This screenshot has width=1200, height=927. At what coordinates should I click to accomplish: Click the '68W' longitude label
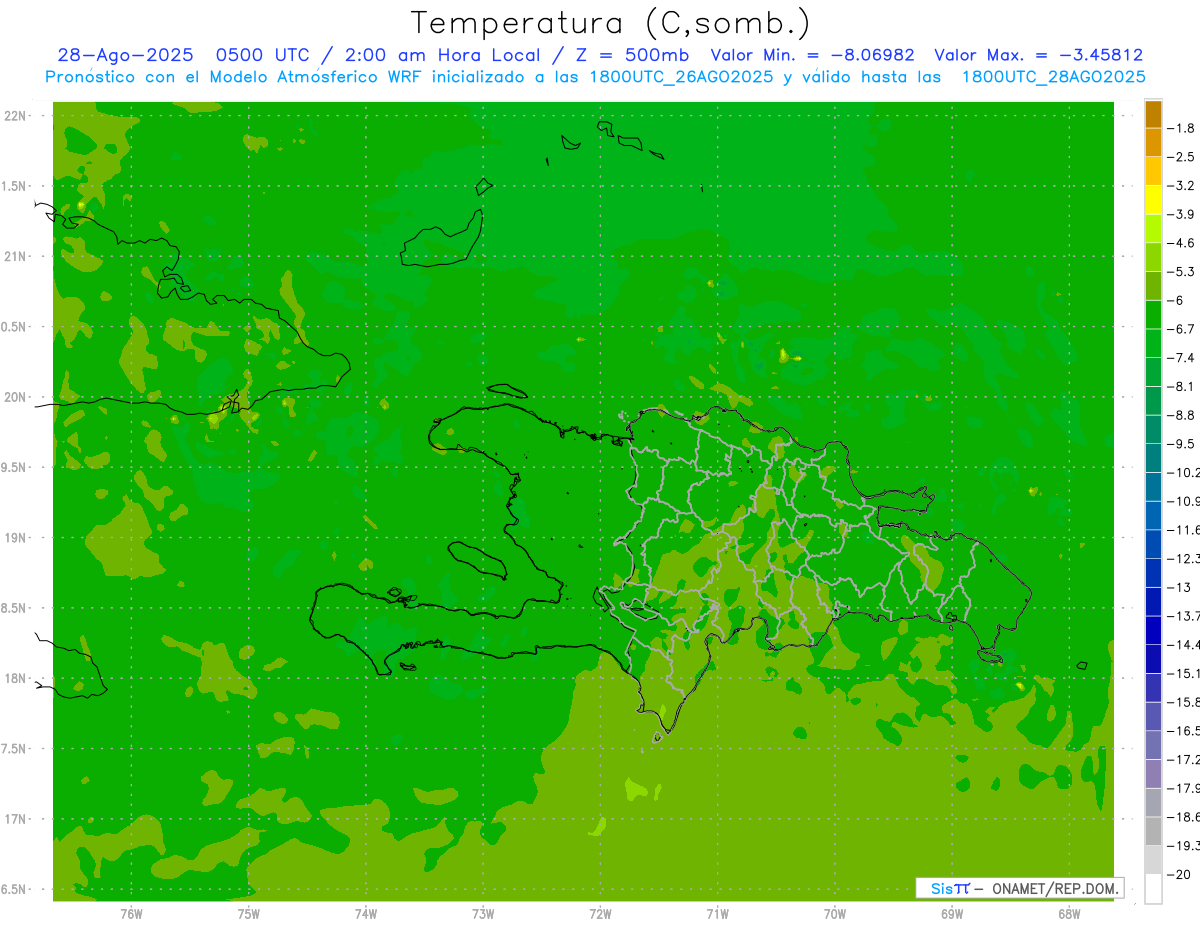click(1068, 913)
